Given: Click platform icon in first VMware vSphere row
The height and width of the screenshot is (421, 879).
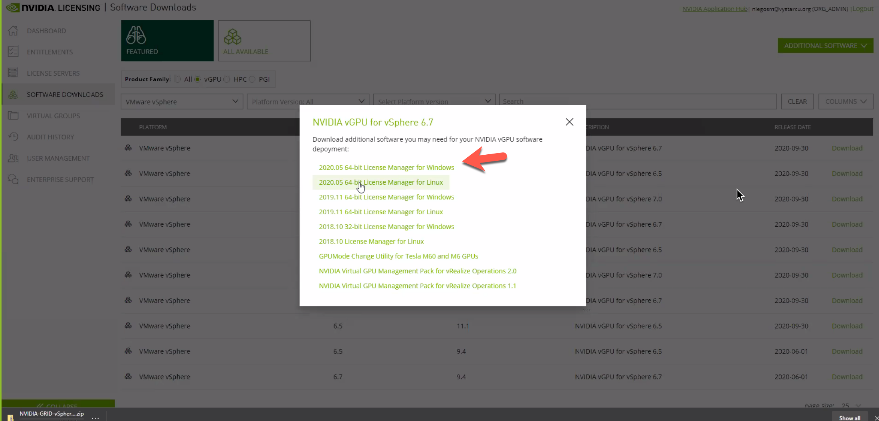Looking at the screenshot, I should 128,148.
